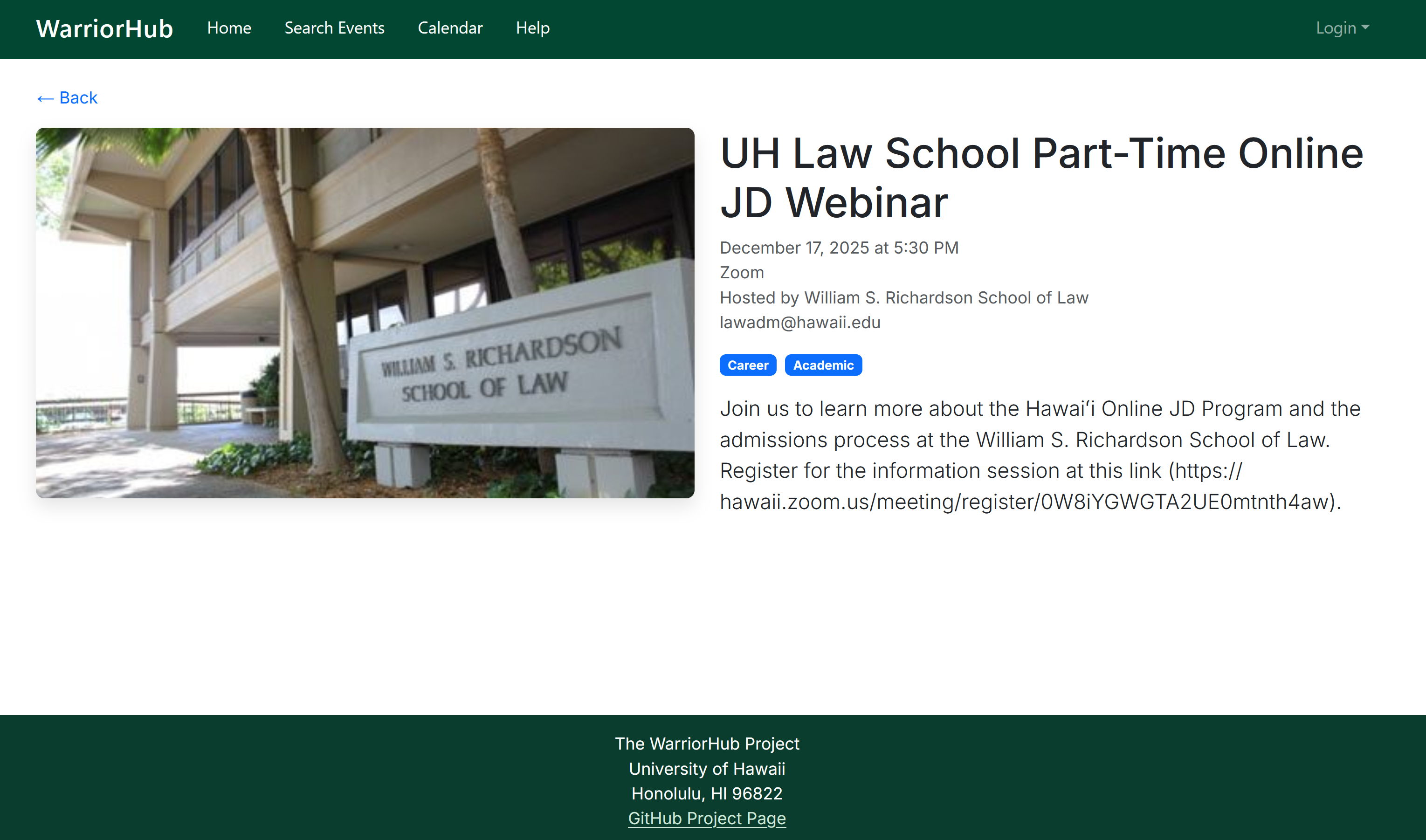Image resolution: width=1426 pixels, height=840 pixels.
Task: Switch to the Calendar view
Action: pos(450,28)
